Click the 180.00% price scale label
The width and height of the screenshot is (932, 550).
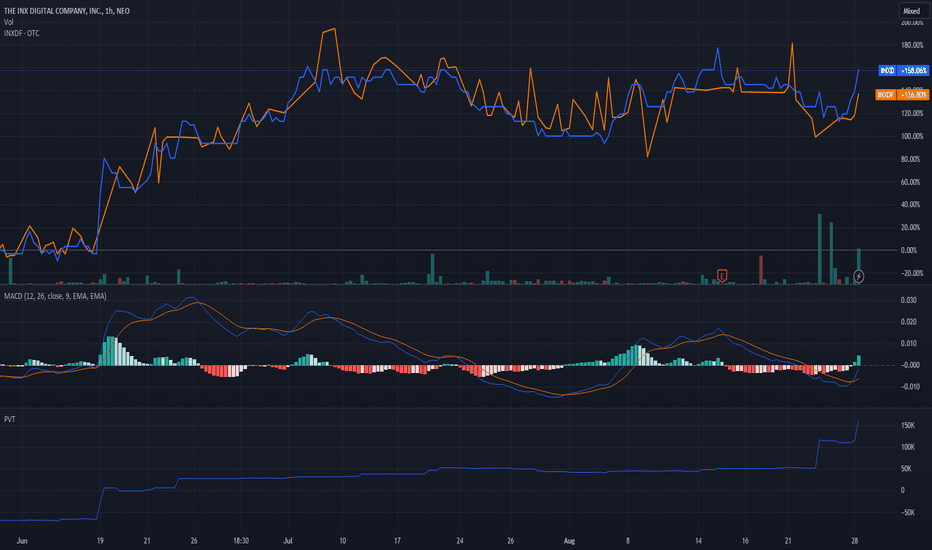tap(911, 45)
